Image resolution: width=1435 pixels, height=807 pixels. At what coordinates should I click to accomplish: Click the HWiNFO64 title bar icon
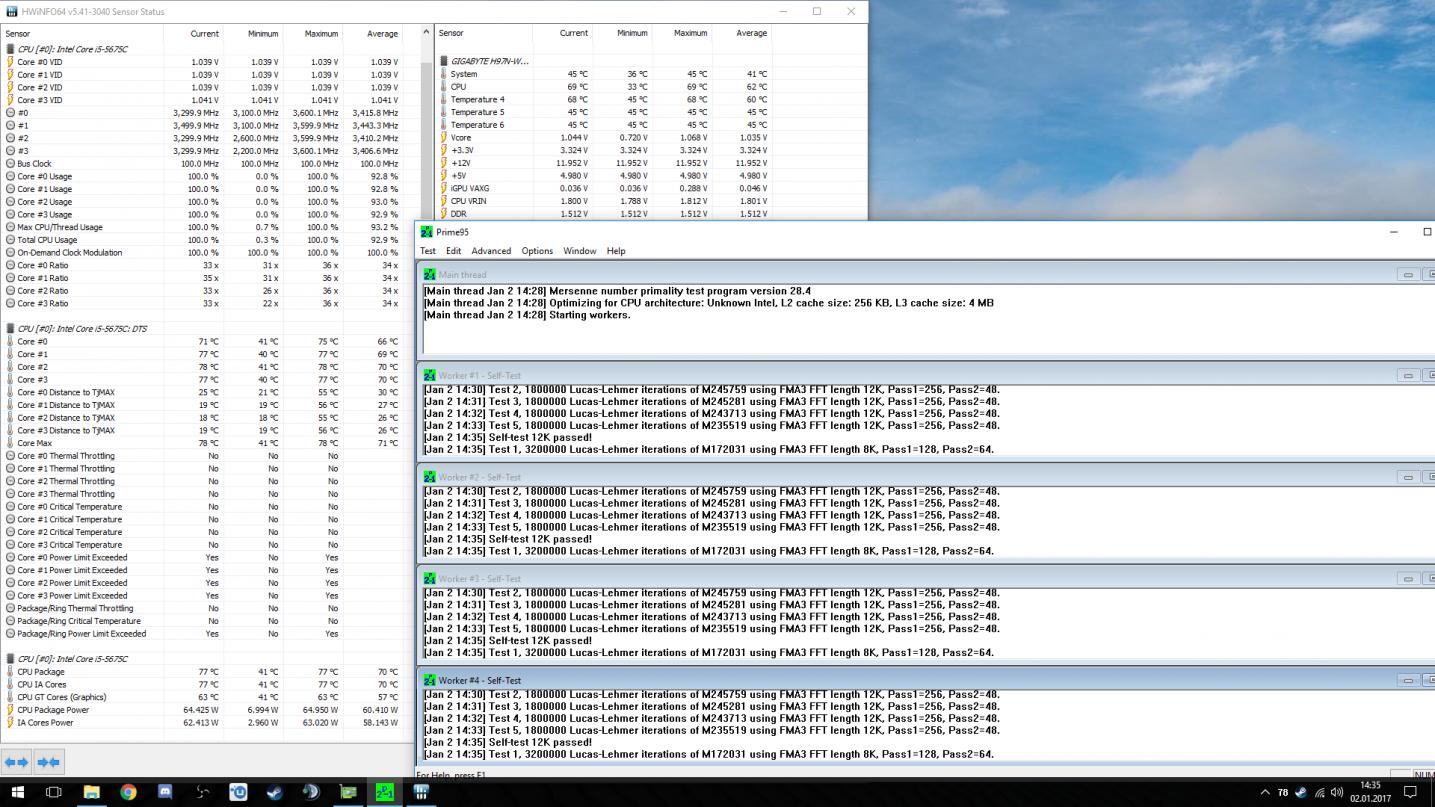pos(11,11)
